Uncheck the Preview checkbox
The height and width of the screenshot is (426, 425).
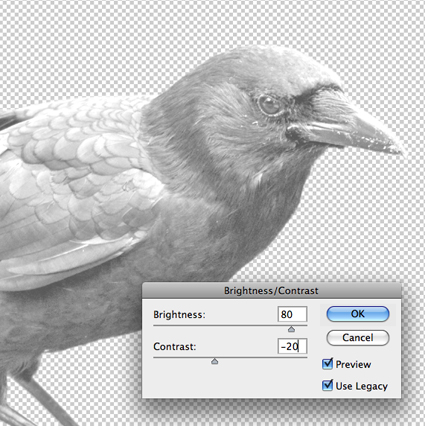pyautogui.click(x=327, y=364)
